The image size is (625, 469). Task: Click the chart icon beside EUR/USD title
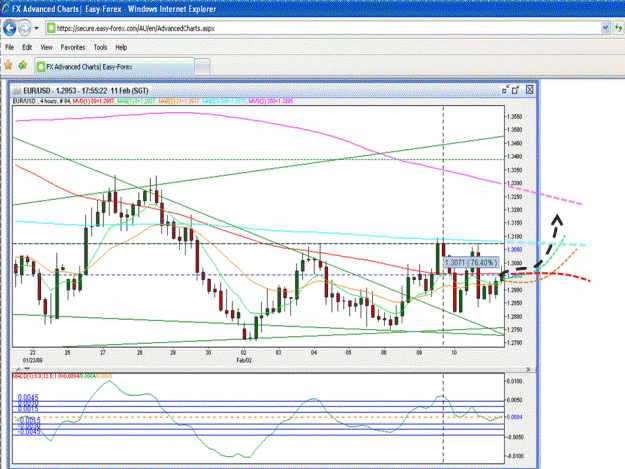coord(17,91)
